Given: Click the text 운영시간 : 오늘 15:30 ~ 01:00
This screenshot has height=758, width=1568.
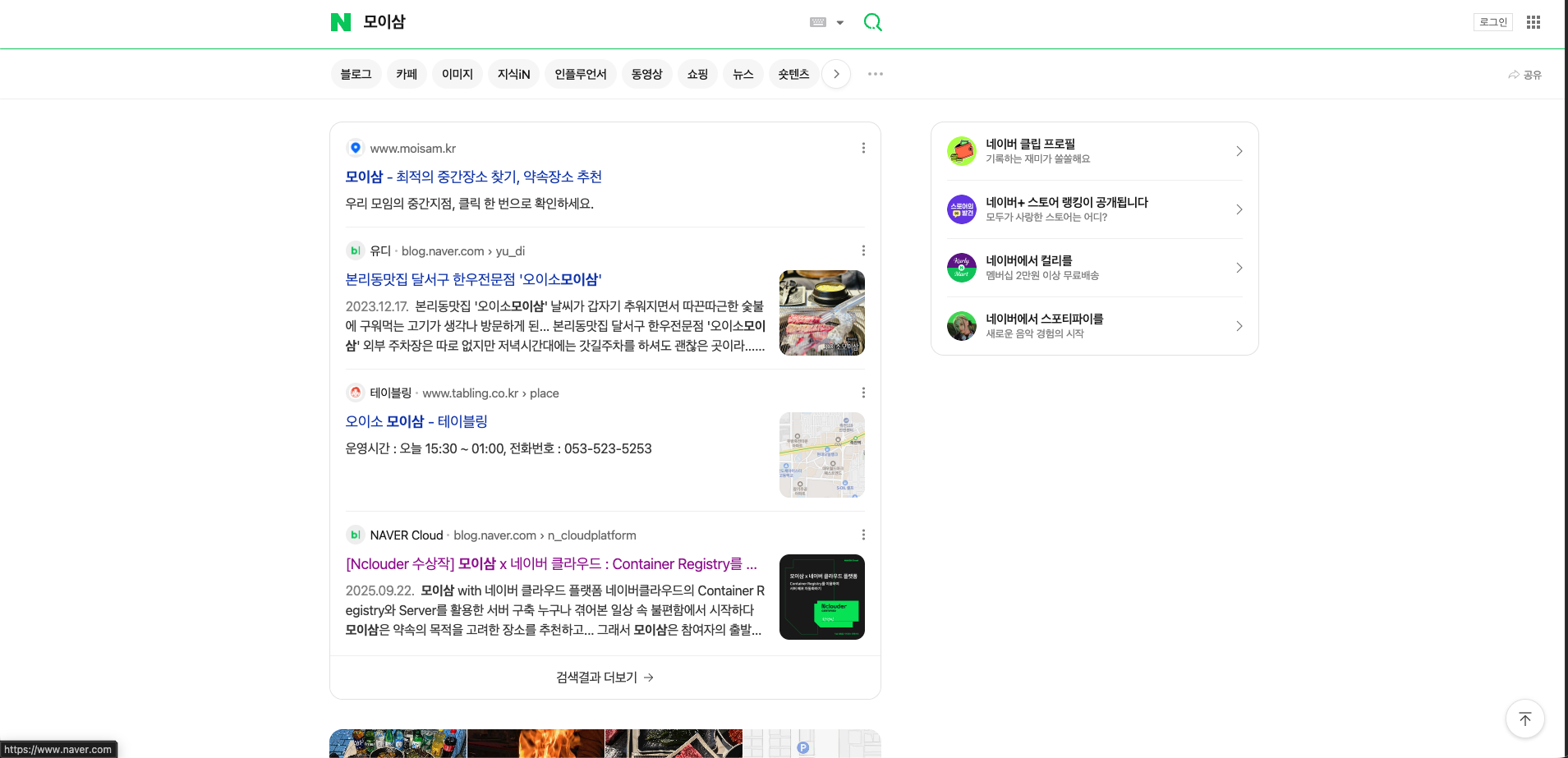Looking at the screenshot, I should pos(424,448).
